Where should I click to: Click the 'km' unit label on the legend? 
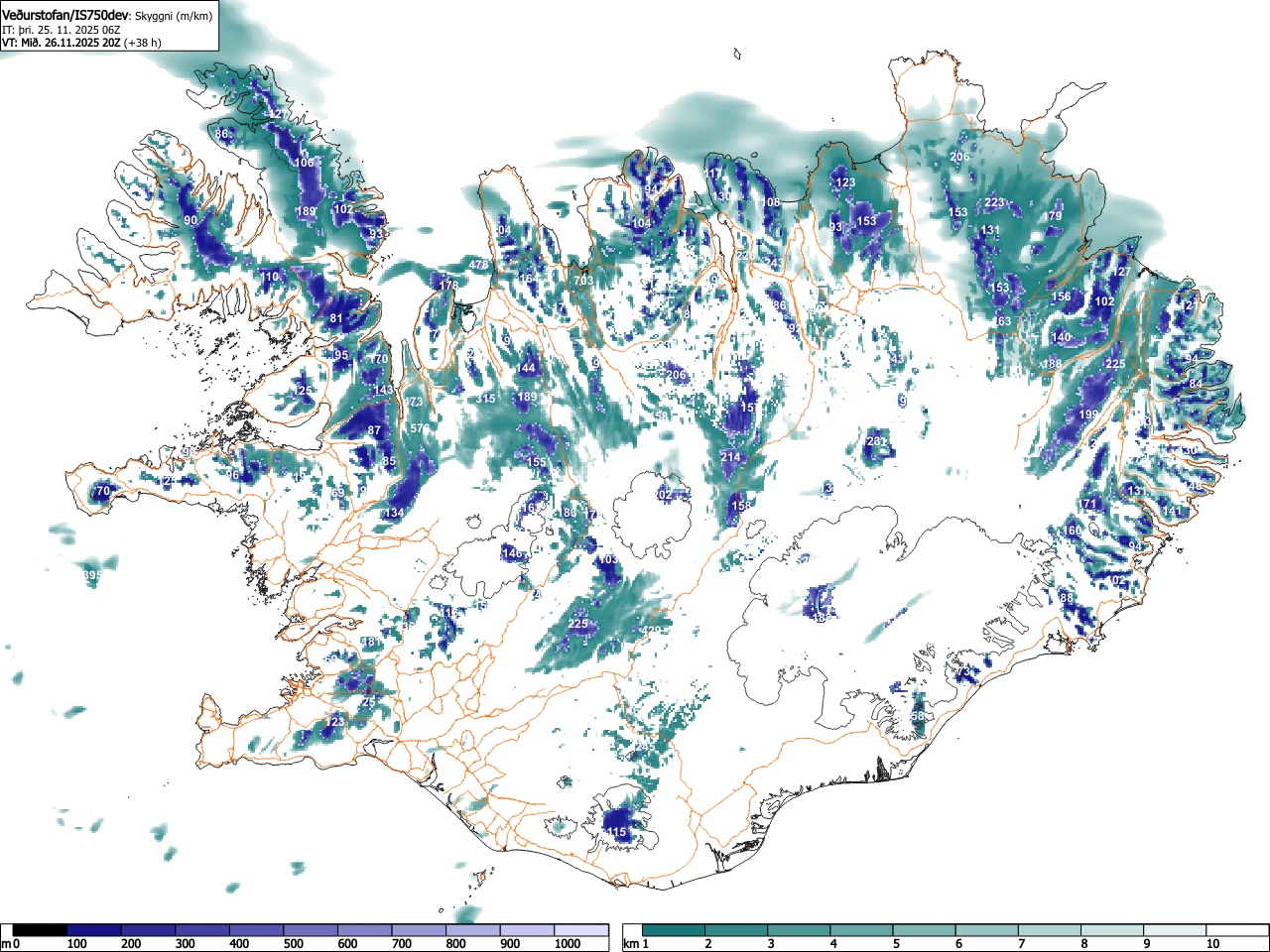[x=631, y=944]
